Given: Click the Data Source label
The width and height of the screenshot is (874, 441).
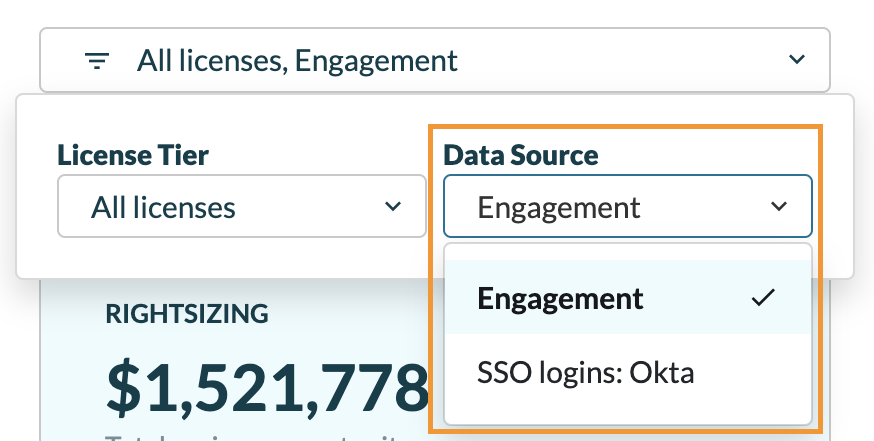Looking at the screenshot, I should (x=521, y=155).
